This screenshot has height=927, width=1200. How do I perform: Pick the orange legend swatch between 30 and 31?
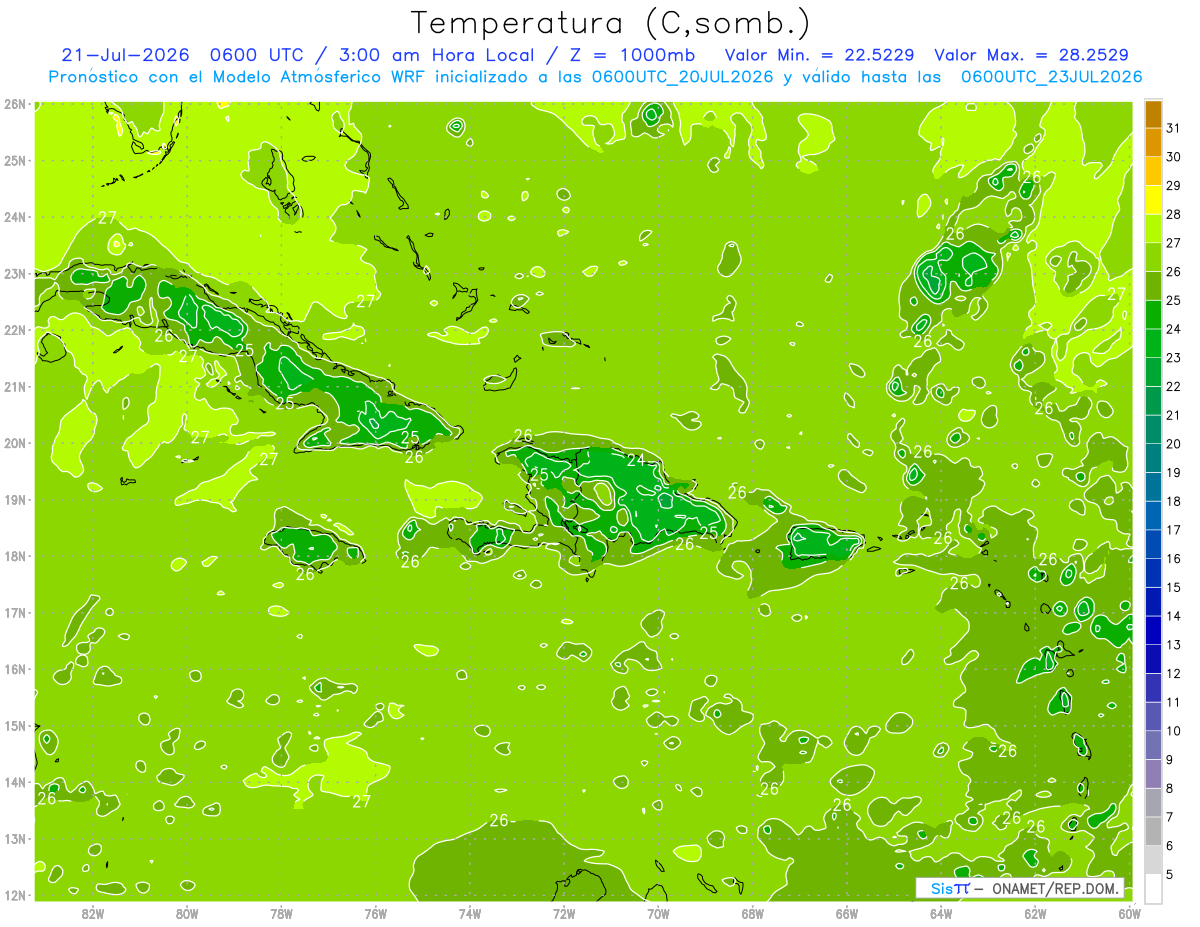[1153, 142]
